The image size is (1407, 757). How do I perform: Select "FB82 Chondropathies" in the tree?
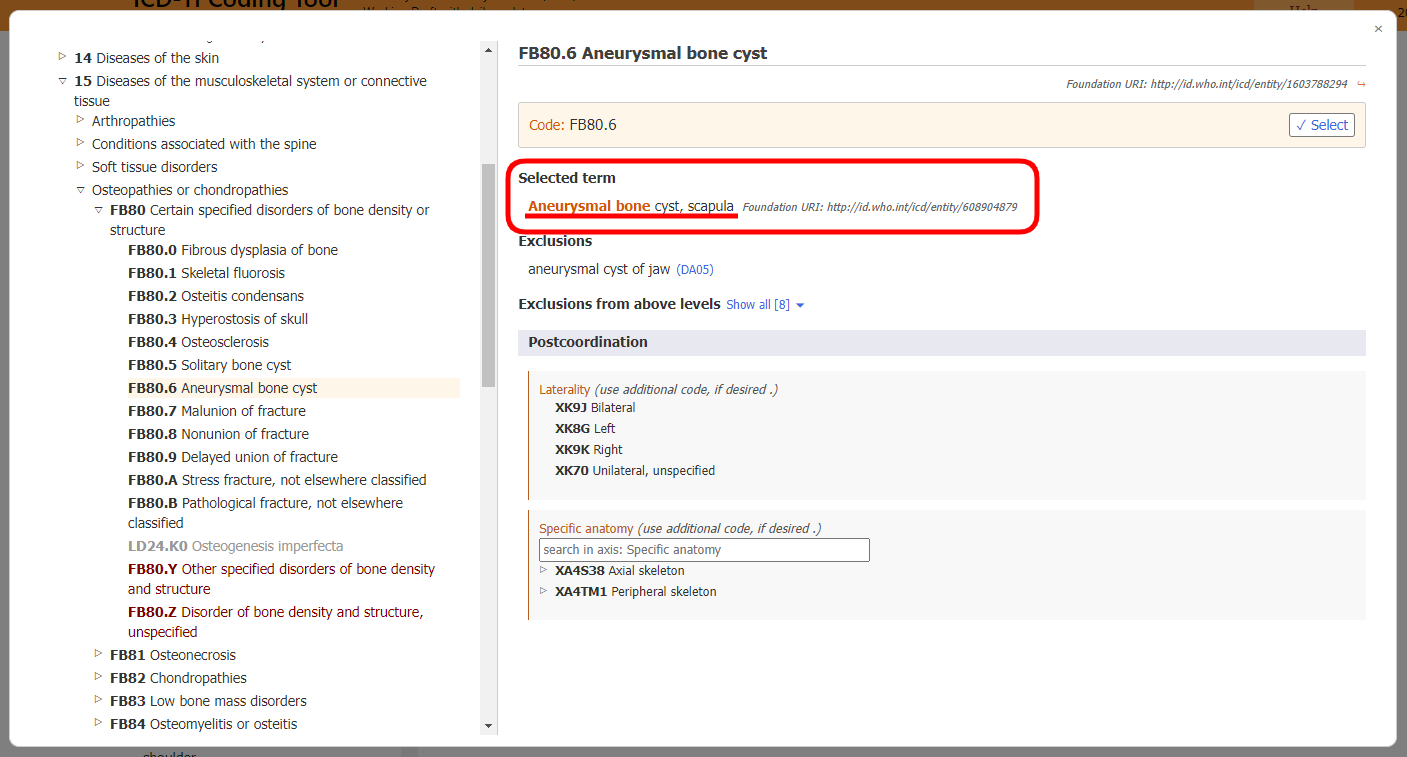pyautogui.click(x=178, y=677)
